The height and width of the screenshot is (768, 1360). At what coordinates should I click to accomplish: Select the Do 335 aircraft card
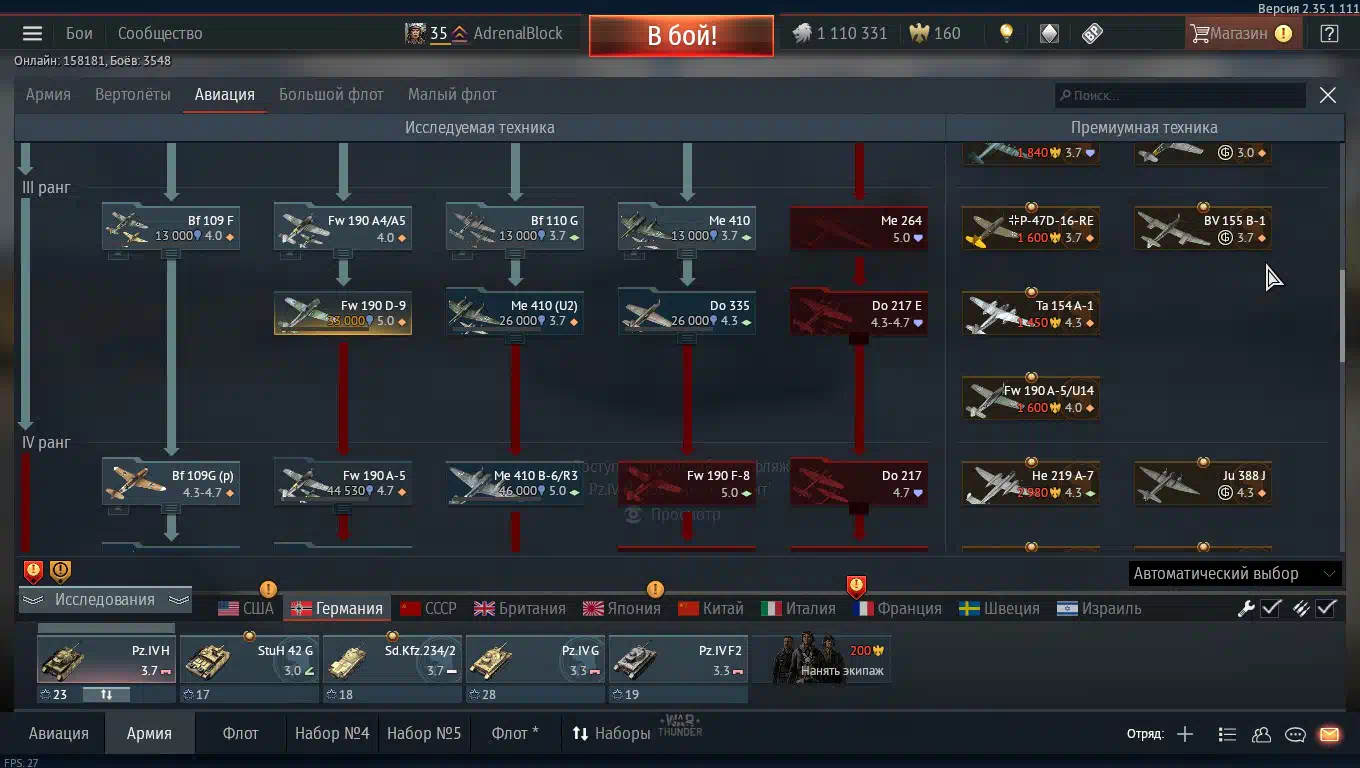[687, 313]
